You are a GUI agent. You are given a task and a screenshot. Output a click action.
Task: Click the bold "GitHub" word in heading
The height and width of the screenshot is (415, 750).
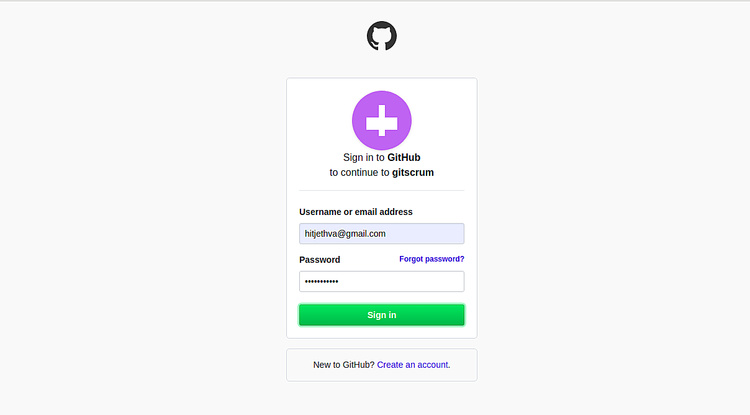[x=404, y=157]
